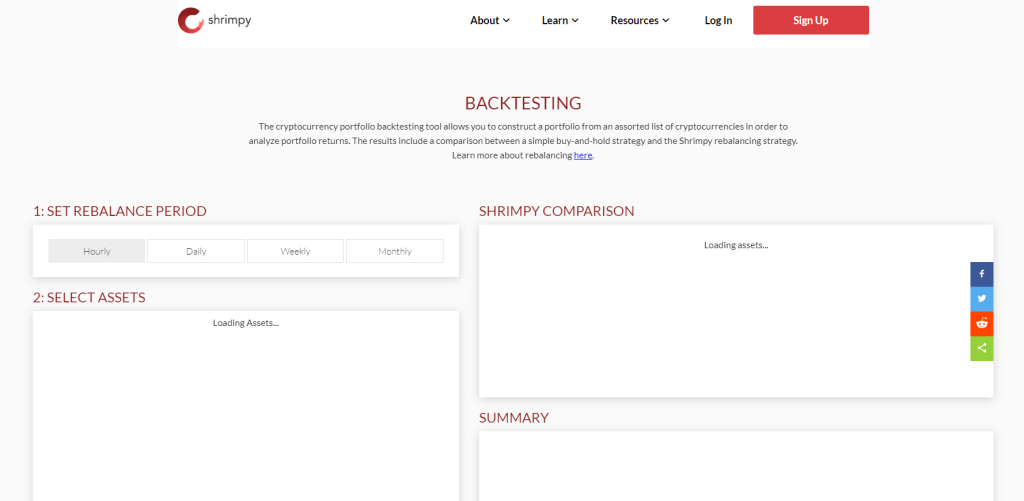Share page on Reddit

click(x=982, y=324)
